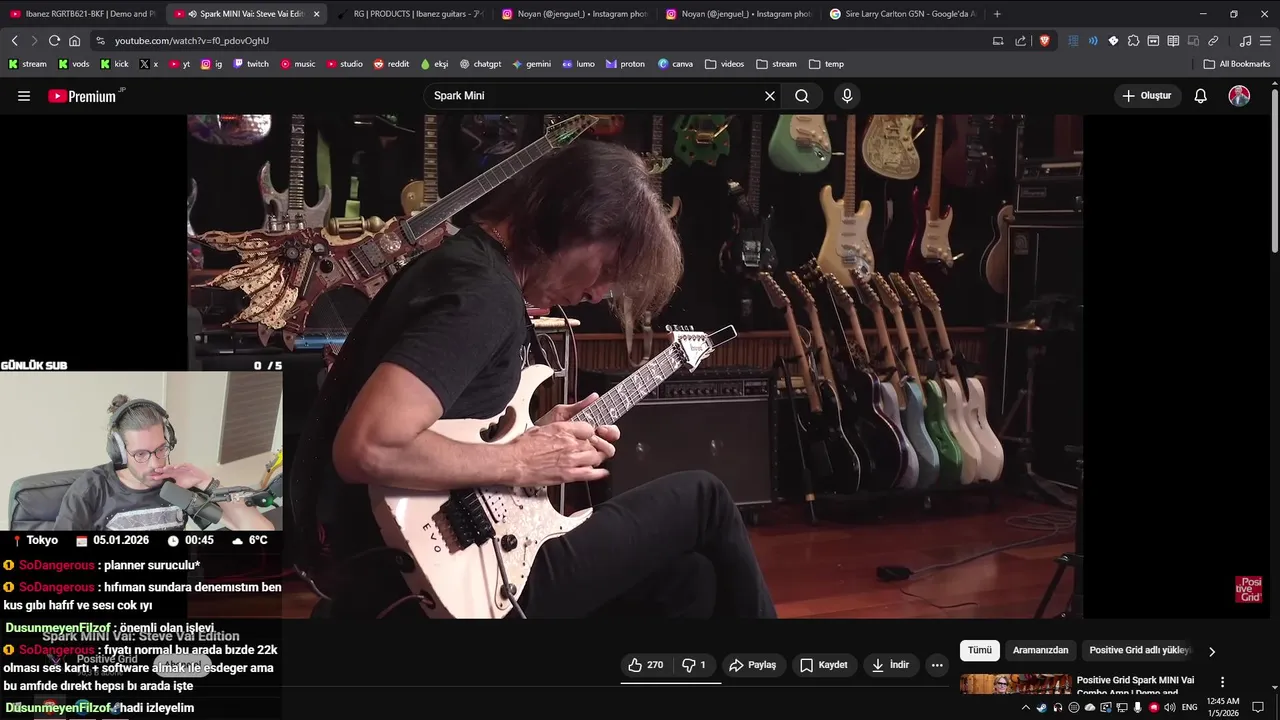1280x720 pixels.
Task: Open the Brave main hamburger menu
Action: coord(1265,41)
